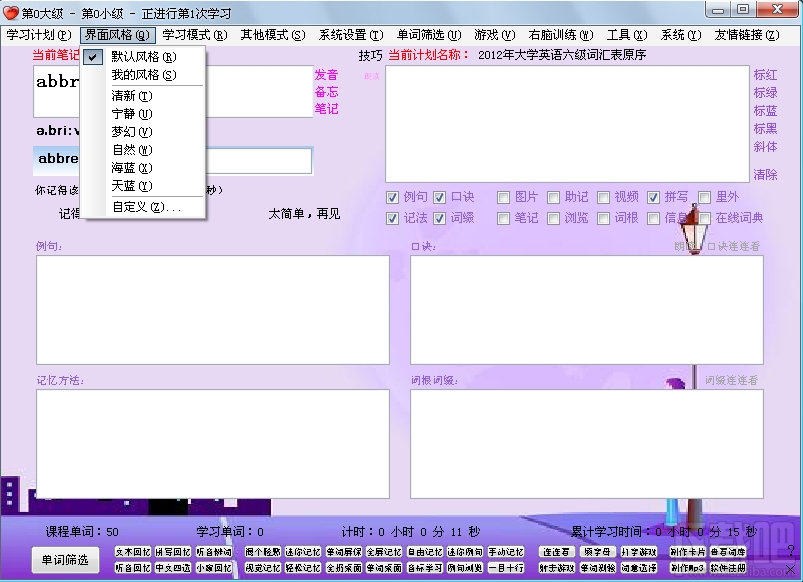
Task: Click the 自由记忆 button
Action: pos(425,552)
